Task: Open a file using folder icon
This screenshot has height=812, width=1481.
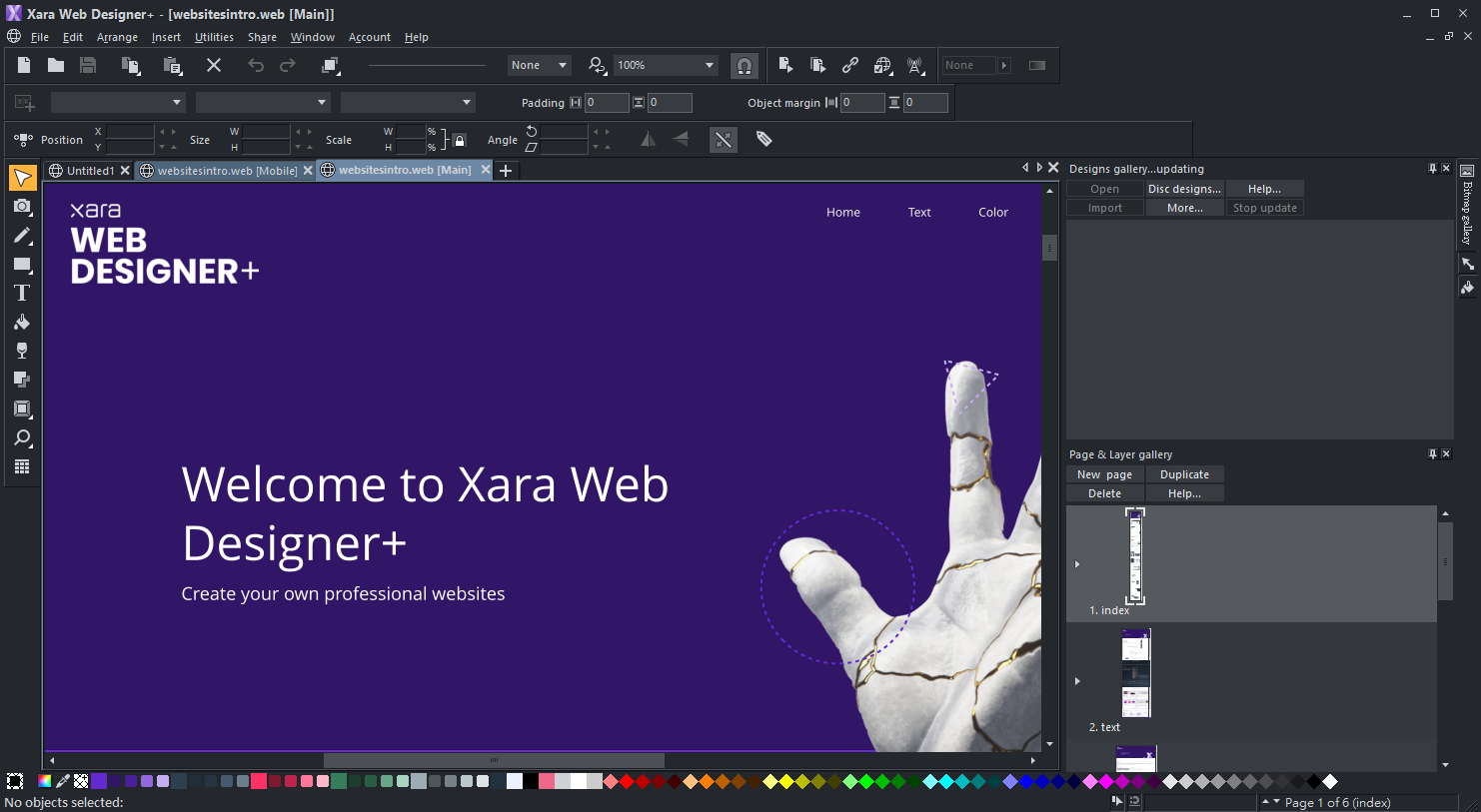Action: 56,65
